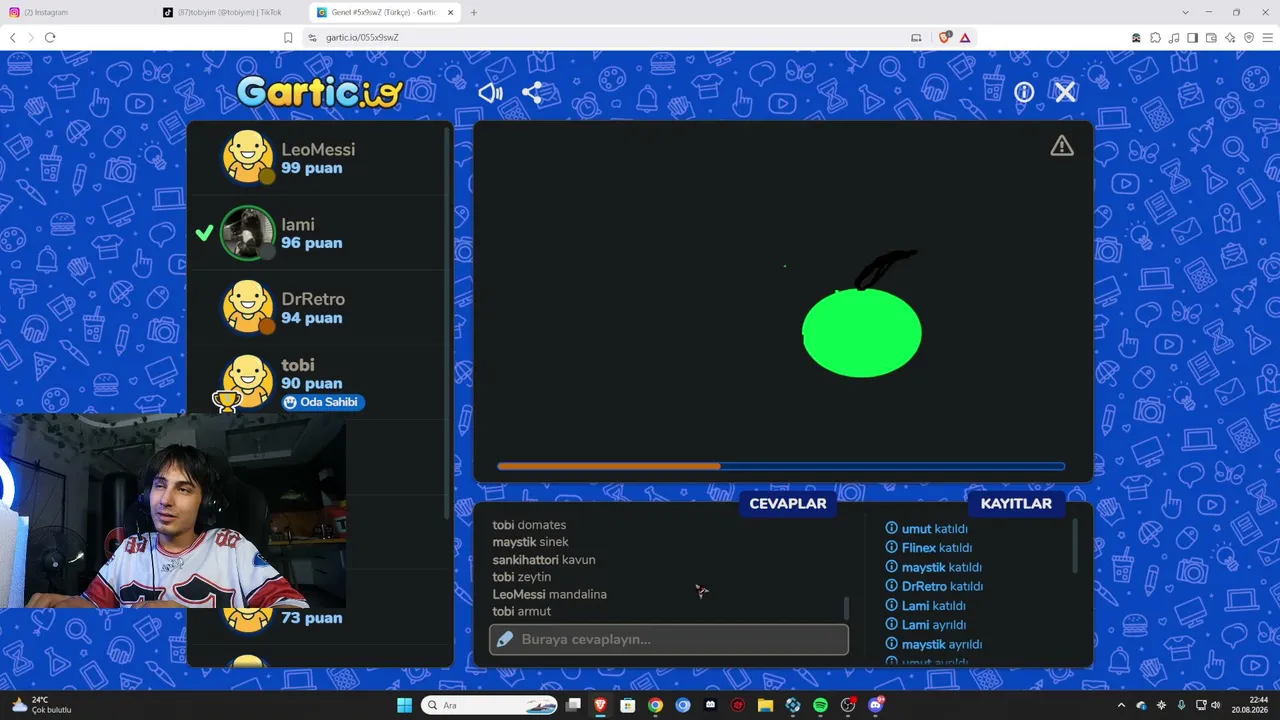Screen dimensions: 1280x720
Task: Open Discord from the taskbar
Action: point(876,705)
